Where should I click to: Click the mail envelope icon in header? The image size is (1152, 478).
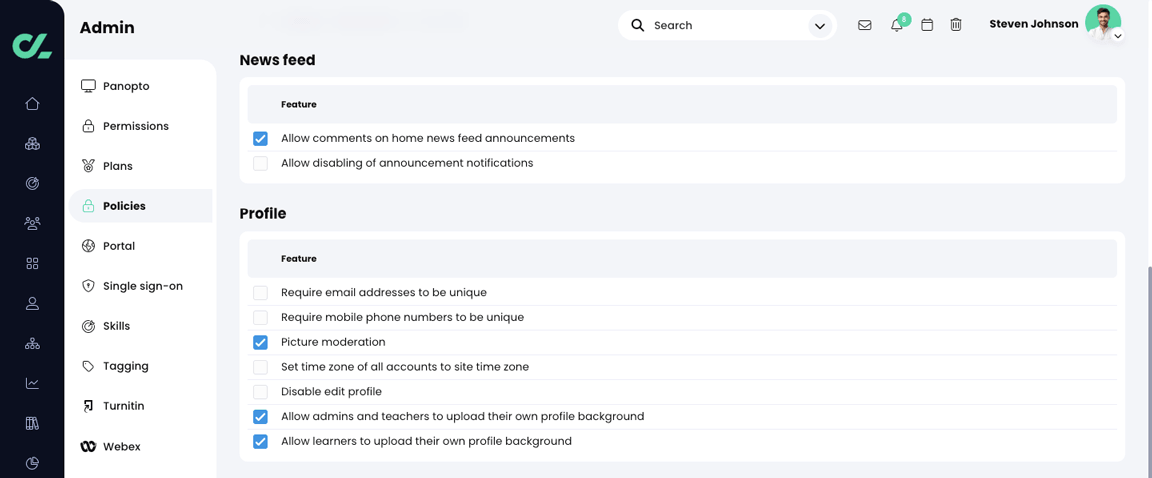pyautogui.click(x=865, y=25)
